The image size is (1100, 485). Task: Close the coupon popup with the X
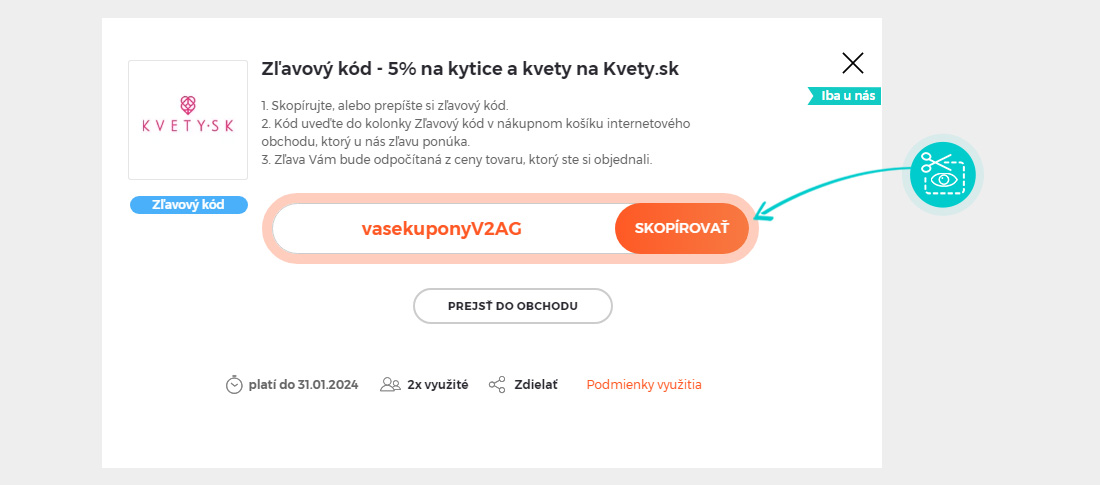coord(852,63)
